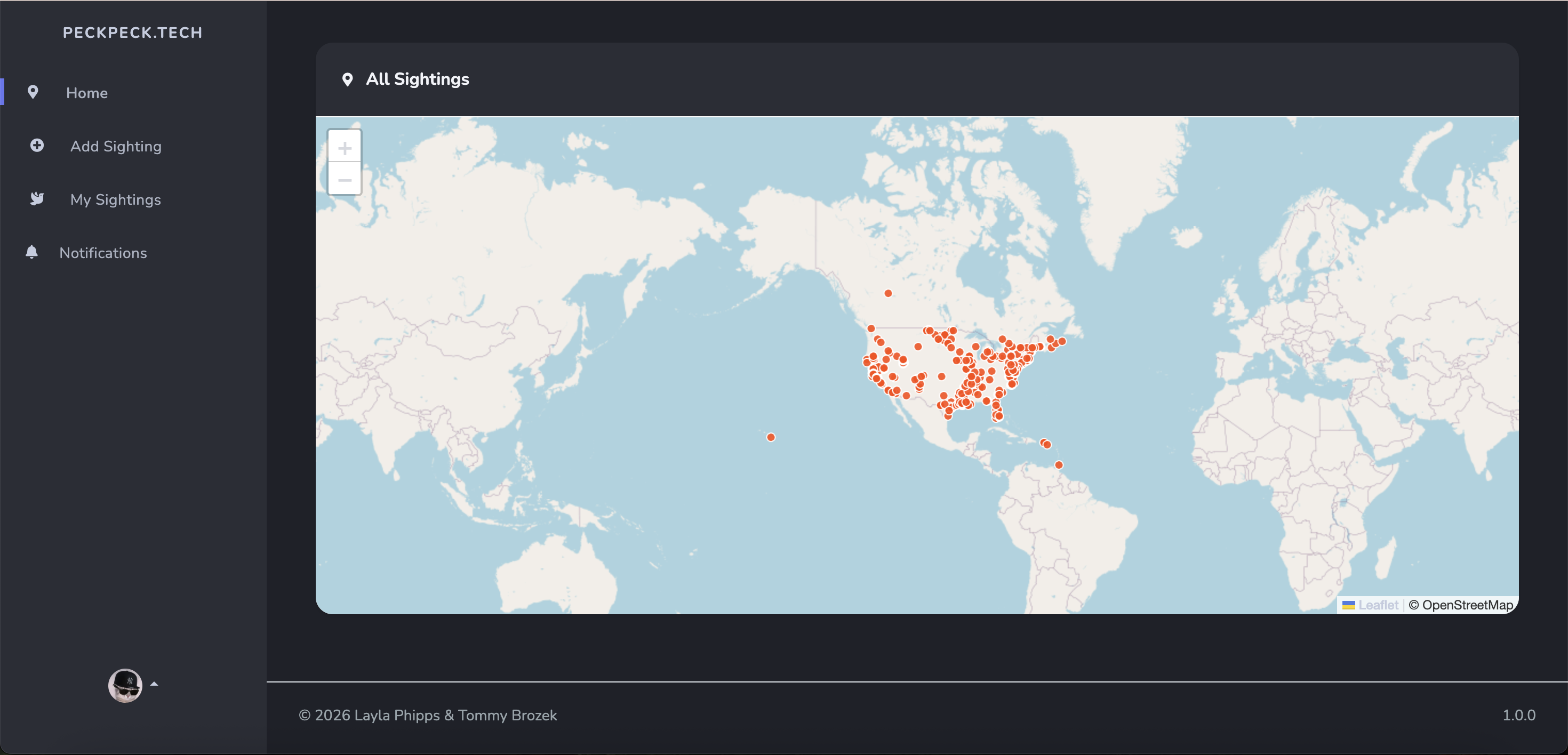Zoom out the map with minus
This screenshot has height=755, width=1568.
coord(345,180)
